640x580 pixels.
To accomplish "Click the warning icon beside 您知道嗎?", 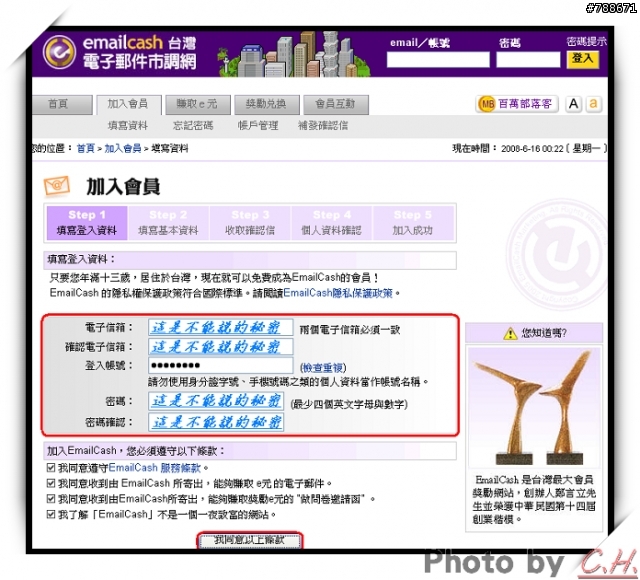I will [x=510, y=333].
